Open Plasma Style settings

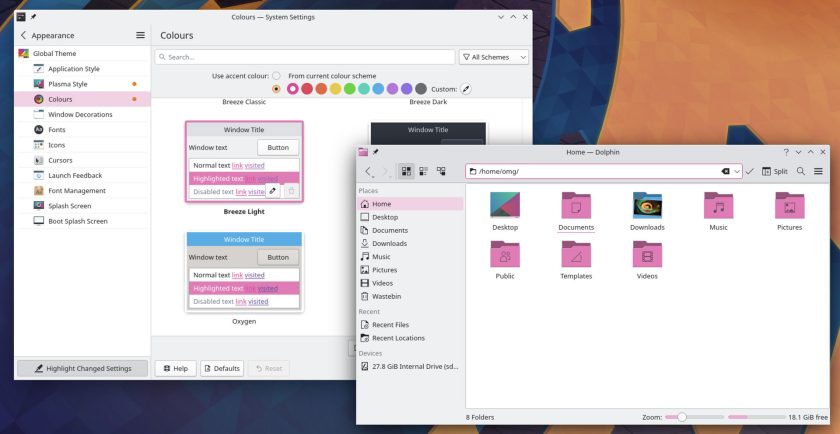pos(83,84)
